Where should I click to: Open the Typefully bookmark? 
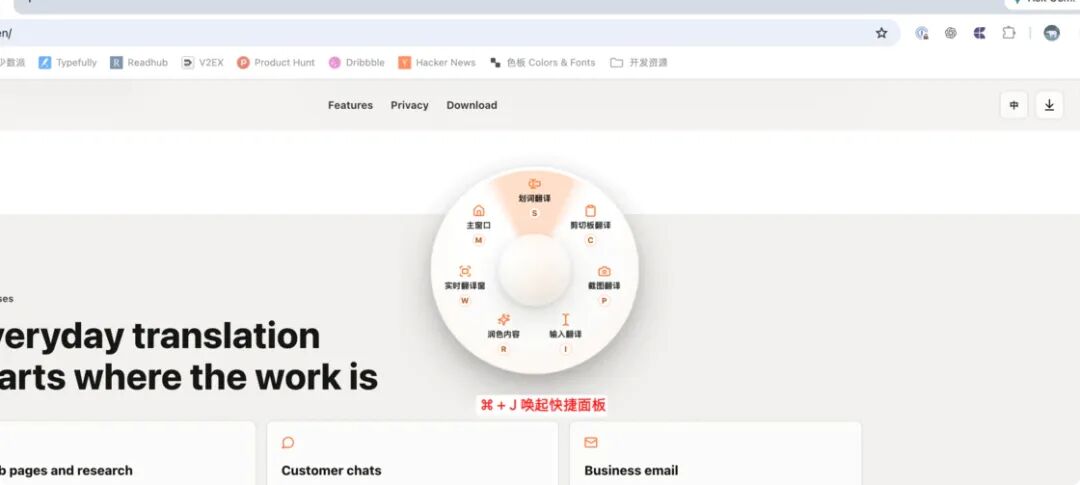[68, 63]
